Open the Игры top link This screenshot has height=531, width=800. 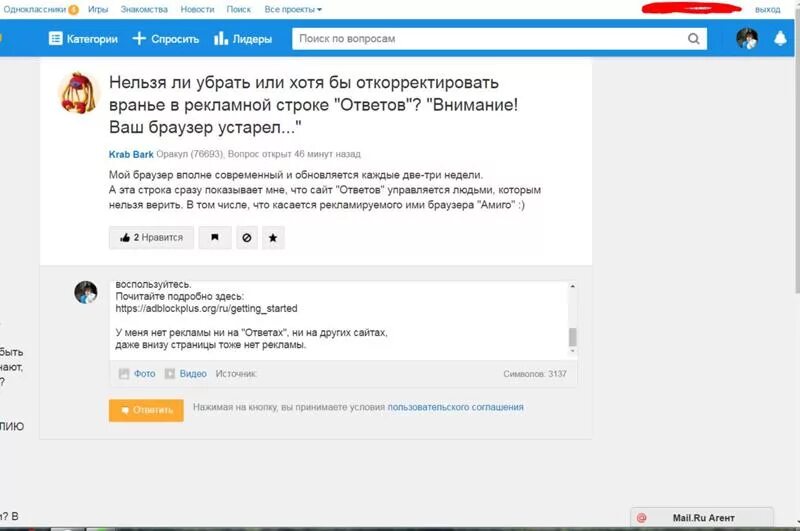(x=98, y=9)
